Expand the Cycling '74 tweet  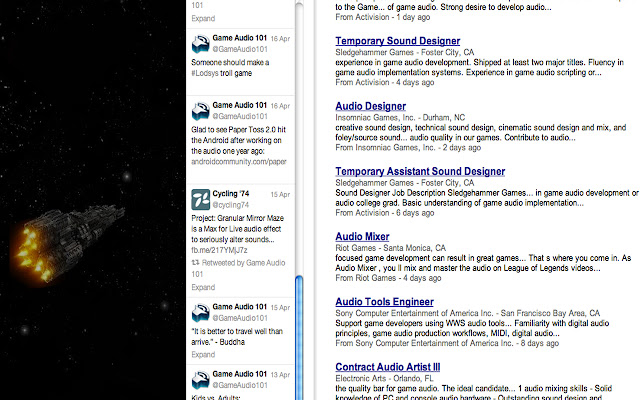click(x=203, y=287)
